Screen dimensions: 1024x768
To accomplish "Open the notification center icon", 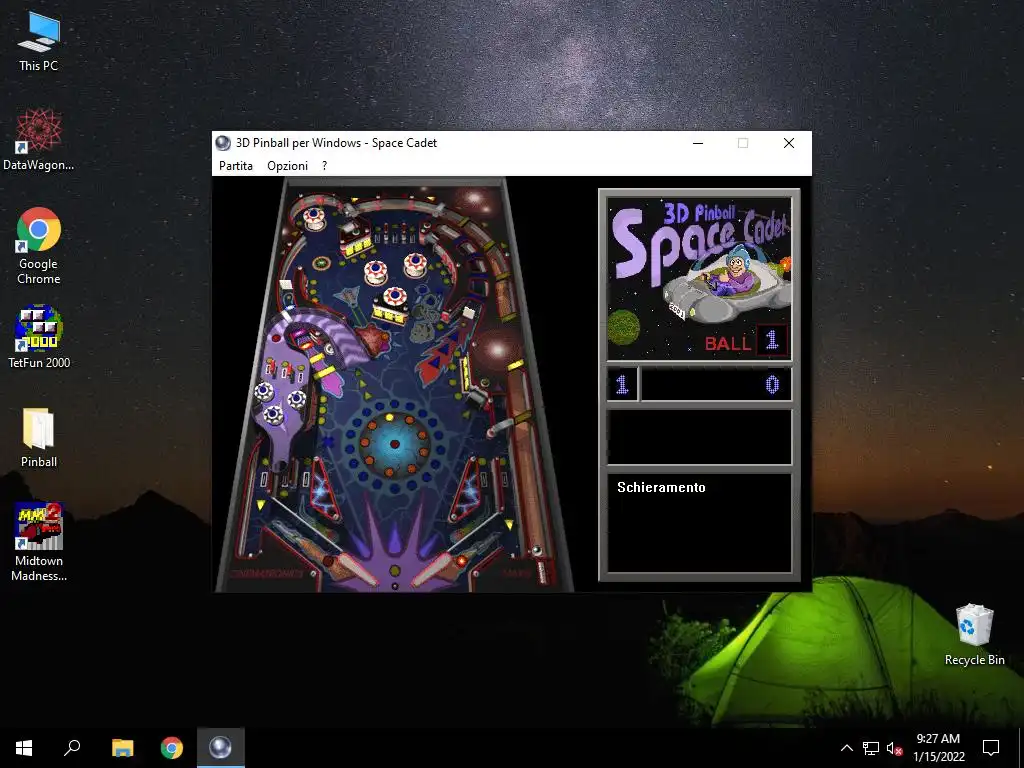I will (x=991, y=748).
